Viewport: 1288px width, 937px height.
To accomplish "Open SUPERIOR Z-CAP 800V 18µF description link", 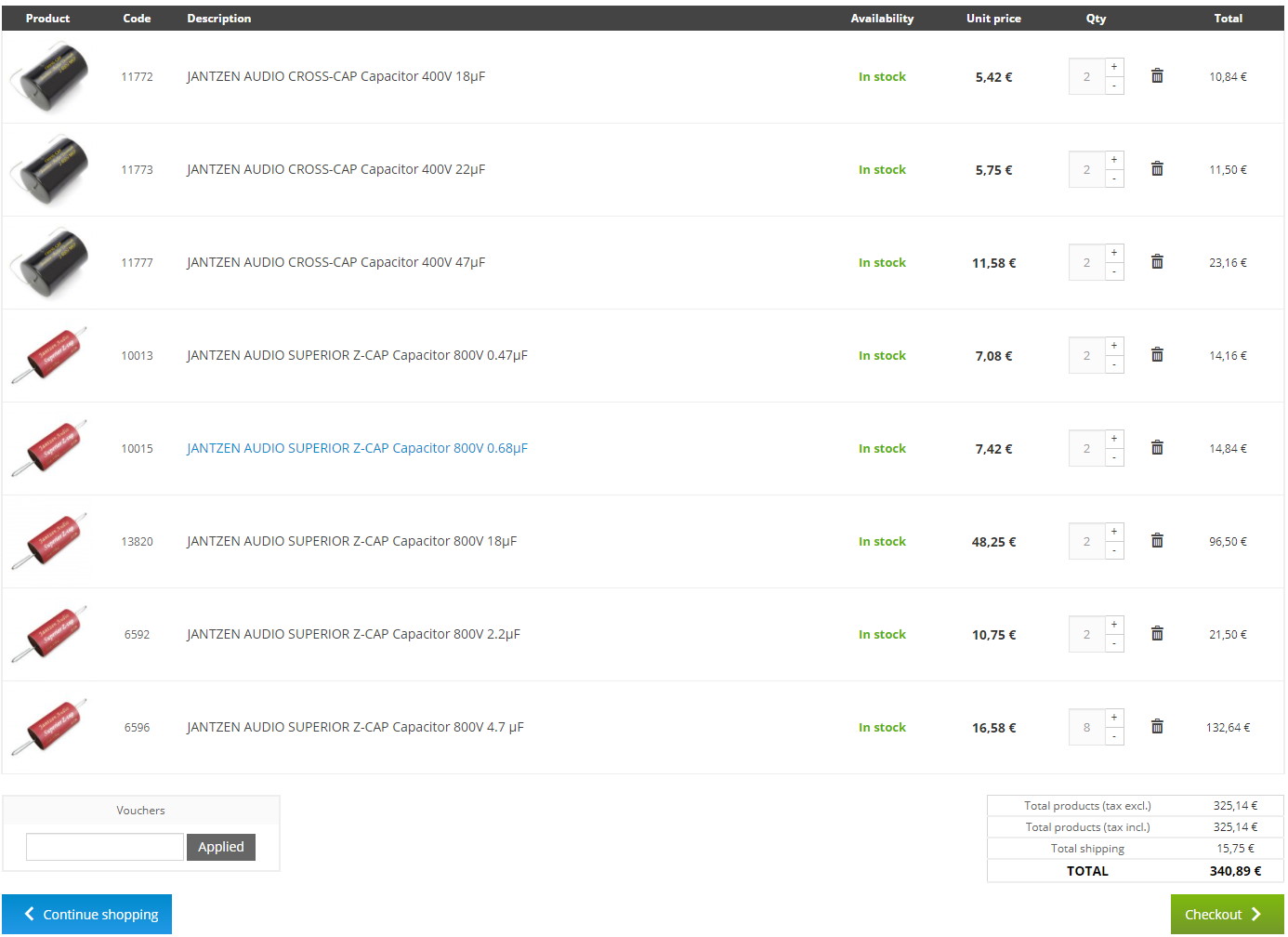I will [x=351, y=541].
